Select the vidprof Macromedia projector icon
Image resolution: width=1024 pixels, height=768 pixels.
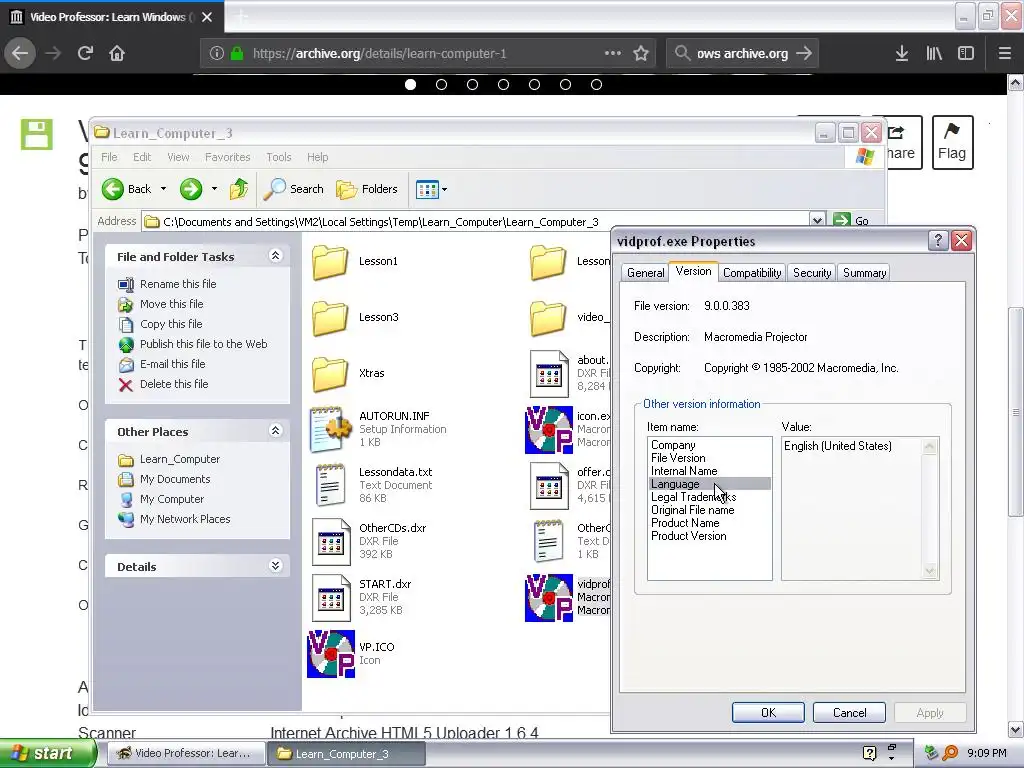pyautogui.click(x=549, y=598)
